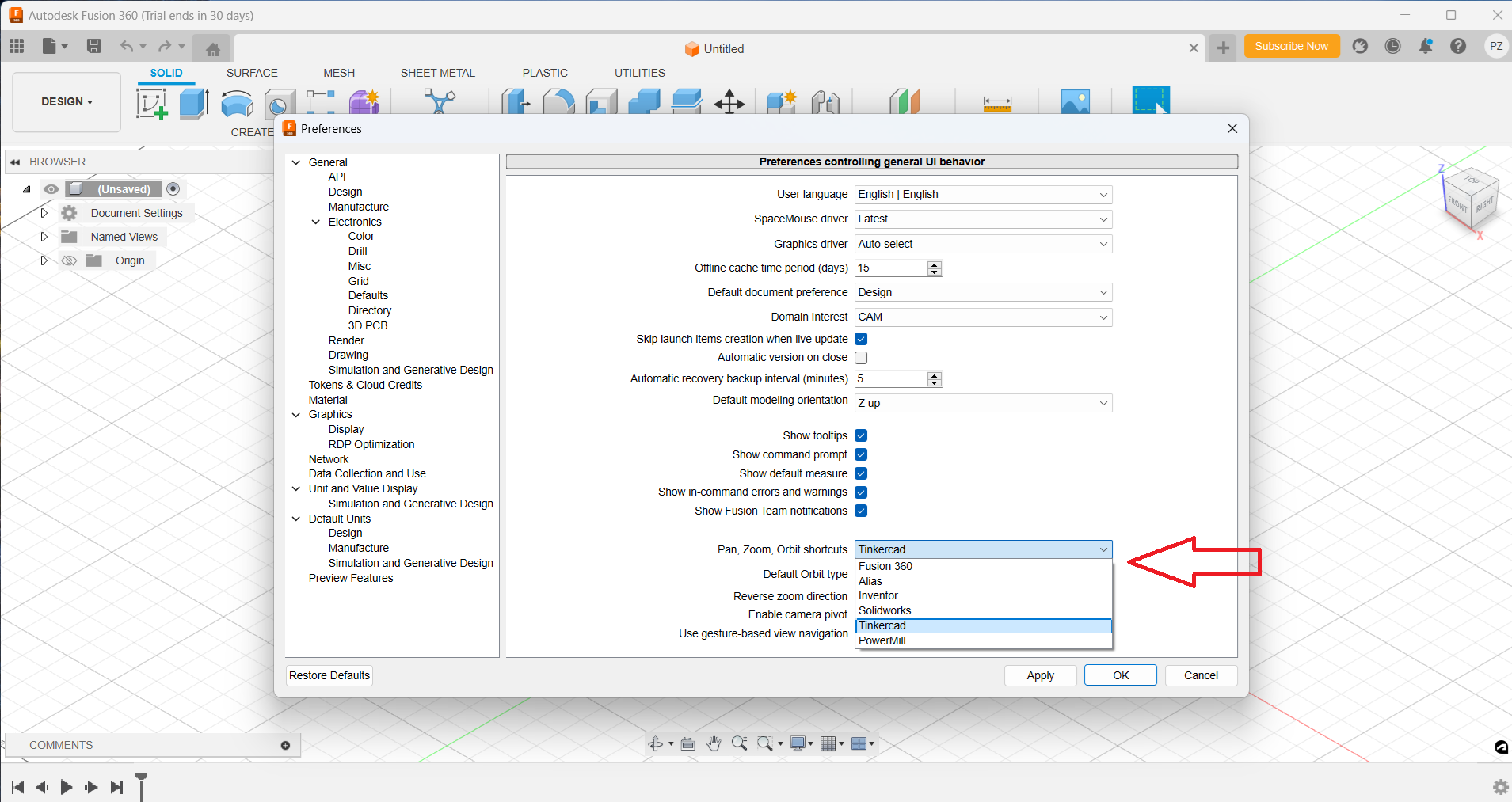Switch to the SHEET METAL tab
Image resolution: width=1512 pixels, height=802 pixels.
point(437,73)
